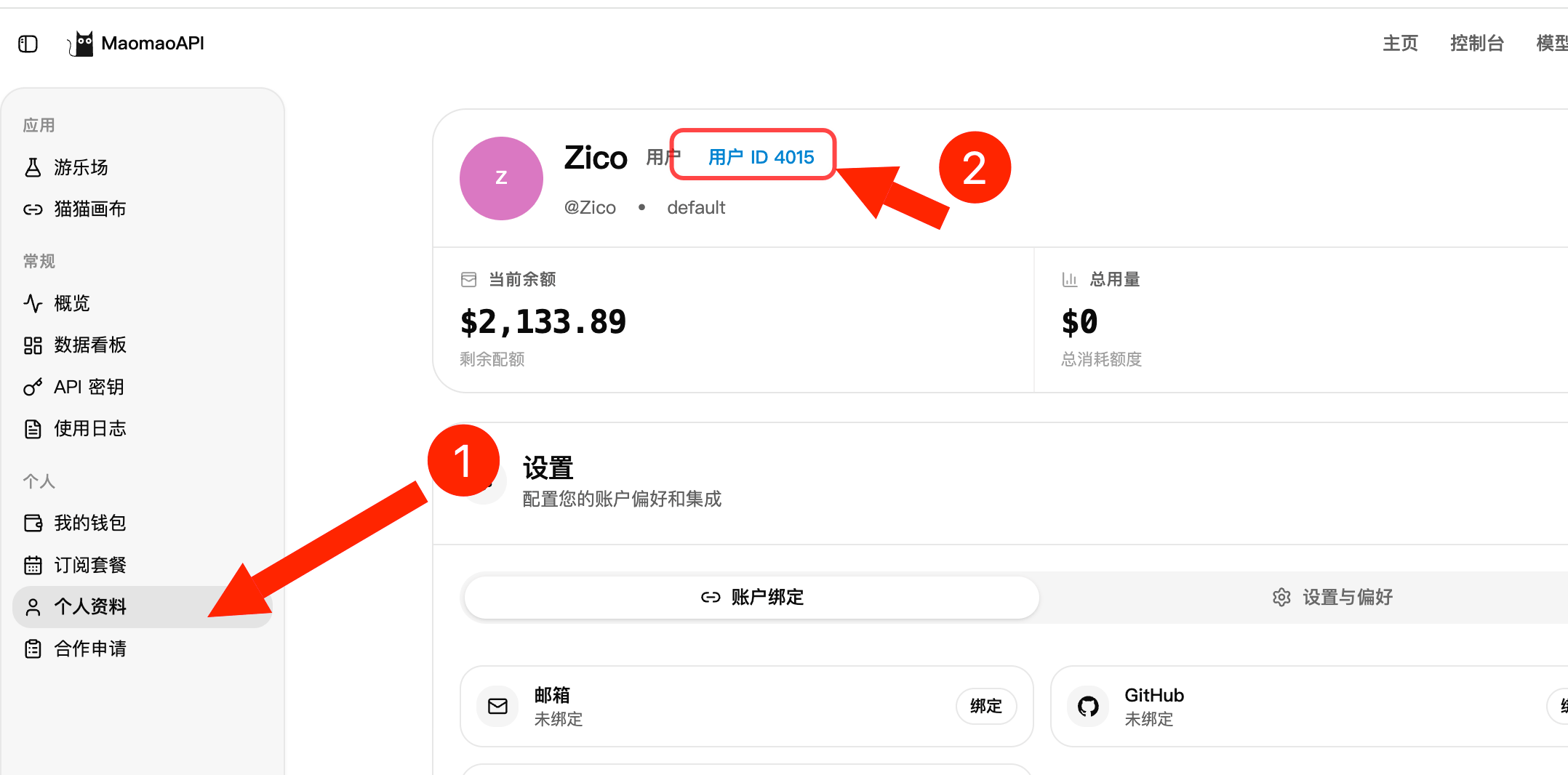Click the pink Z avatar
This screenshot has height=775, width=1568.
[x=501, y=178]
